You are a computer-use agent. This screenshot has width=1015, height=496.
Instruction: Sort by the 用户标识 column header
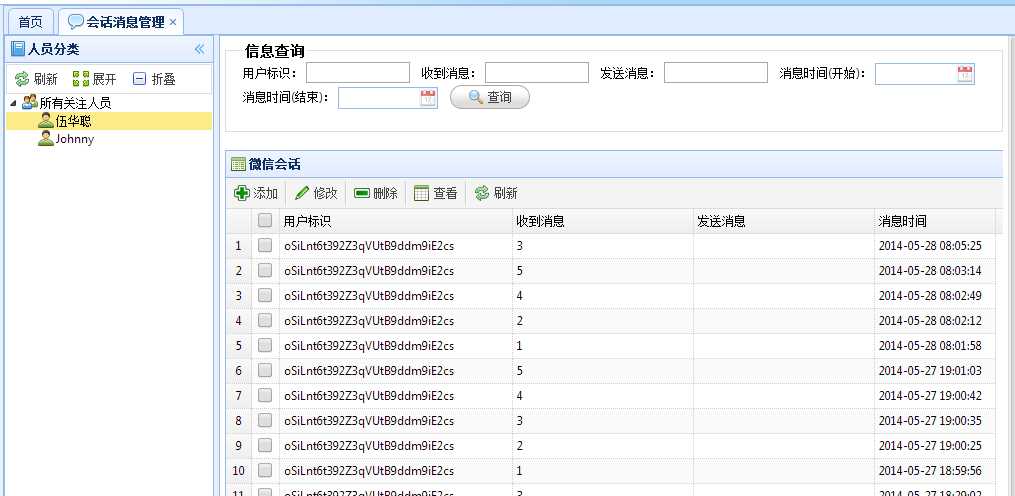tap(396, 221)
